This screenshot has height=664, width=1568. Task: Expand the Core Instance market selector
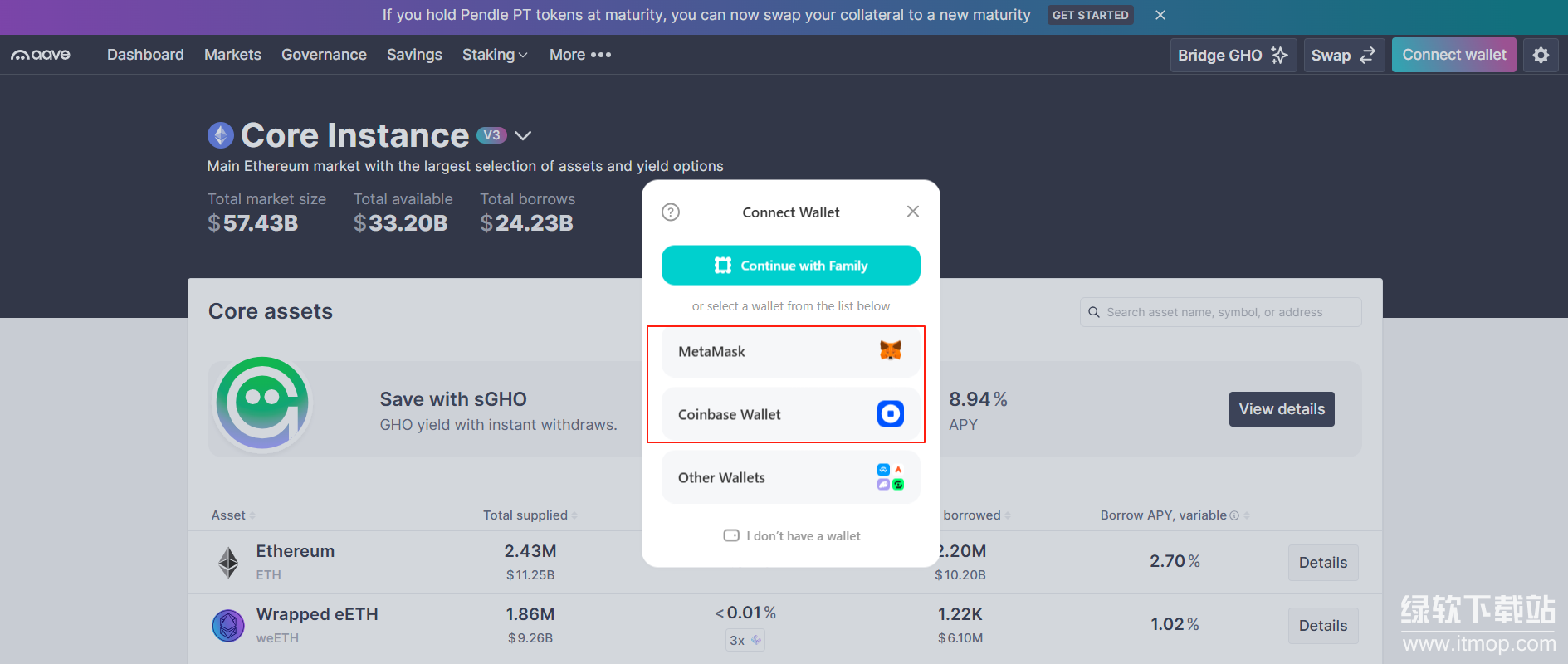coord(523,135)
